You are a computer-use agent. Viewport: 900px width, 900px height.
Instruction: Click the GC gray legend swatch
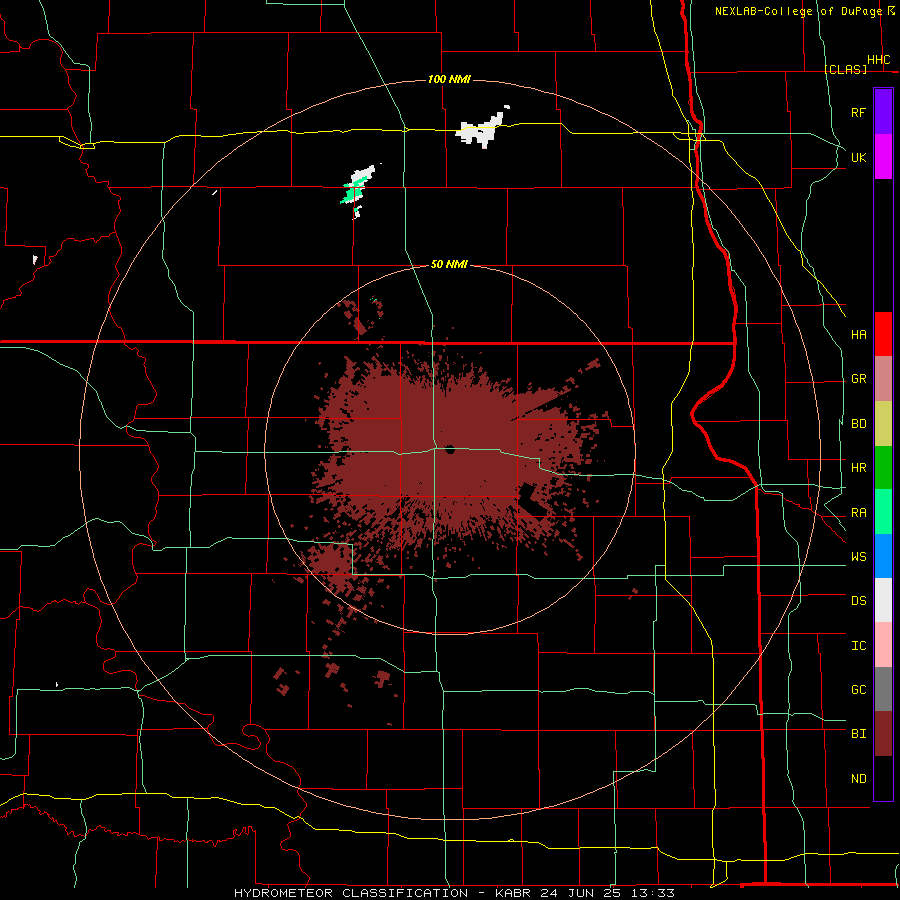[883, 689]
